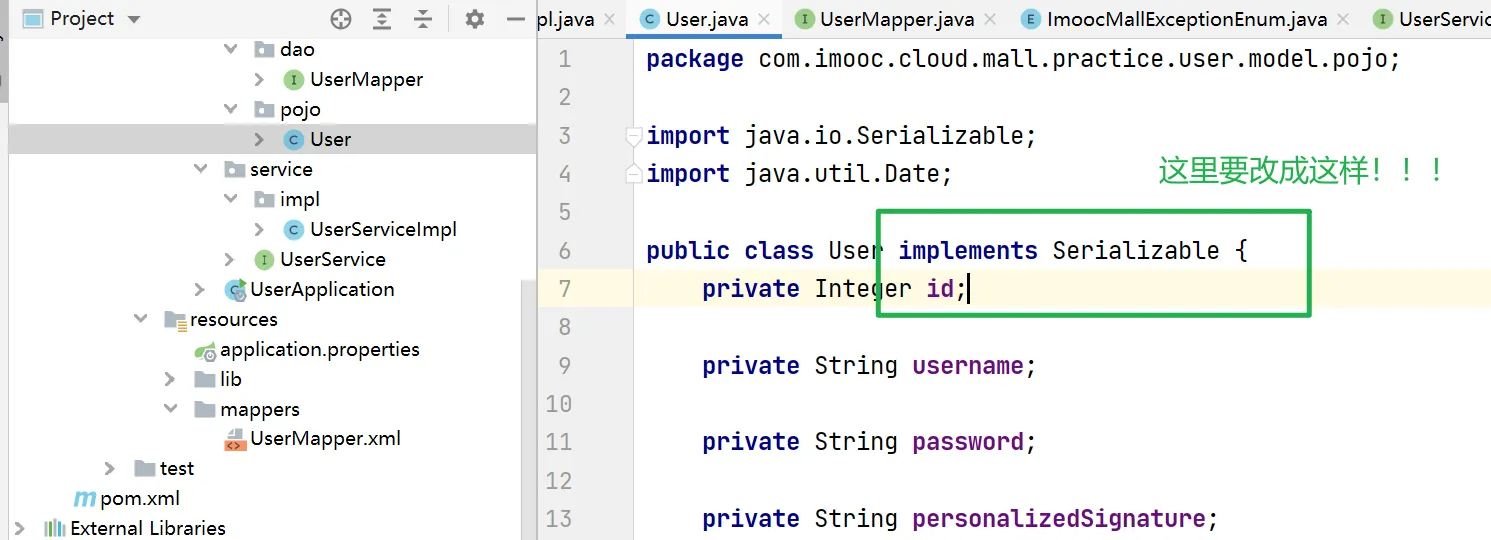Open UserMapper.xml in the project tree
This screenshot has height=540, width=1491.
(x=325, y=438)
